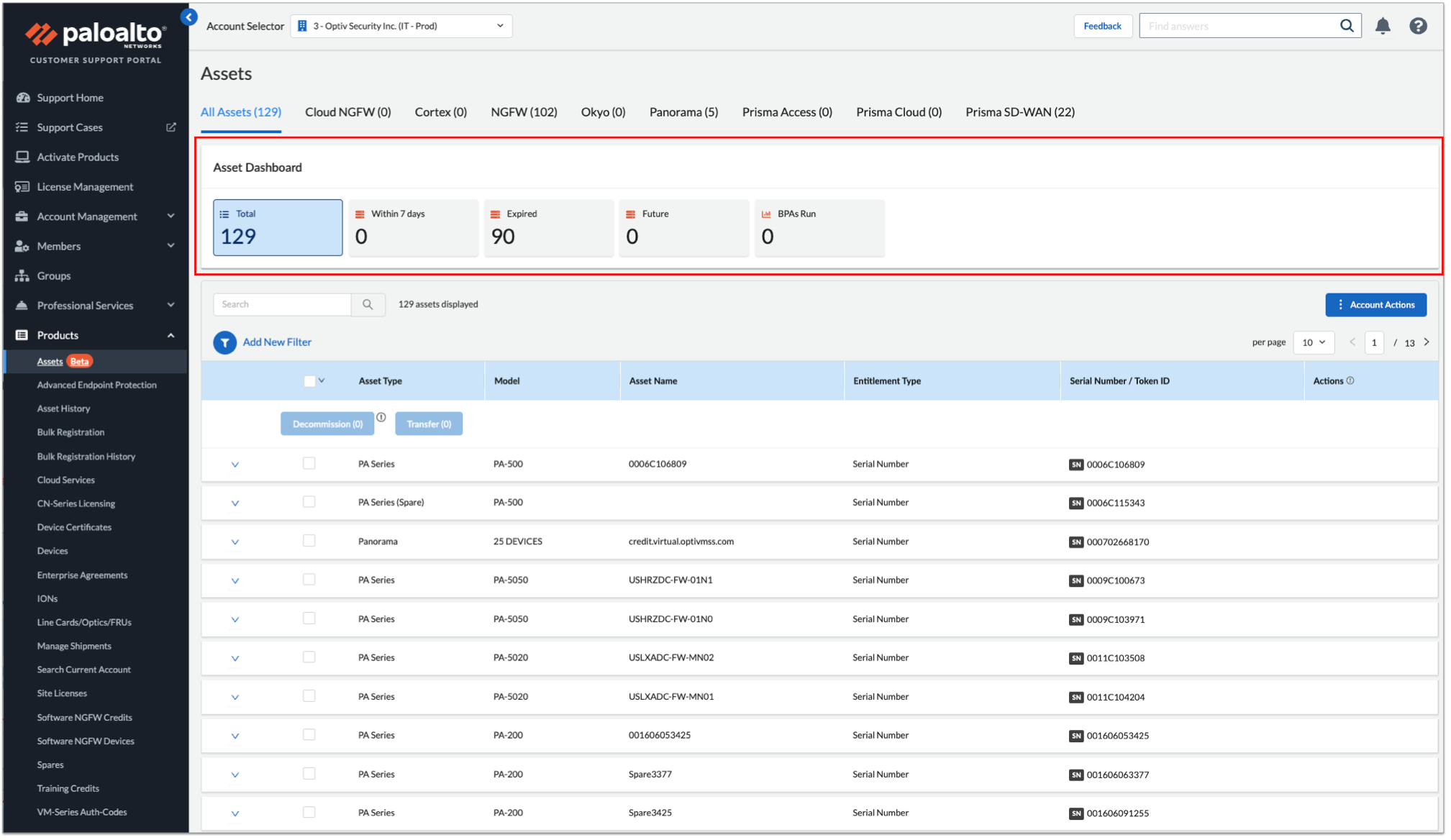Go to next page arrow in pagination

[1427, 342]
